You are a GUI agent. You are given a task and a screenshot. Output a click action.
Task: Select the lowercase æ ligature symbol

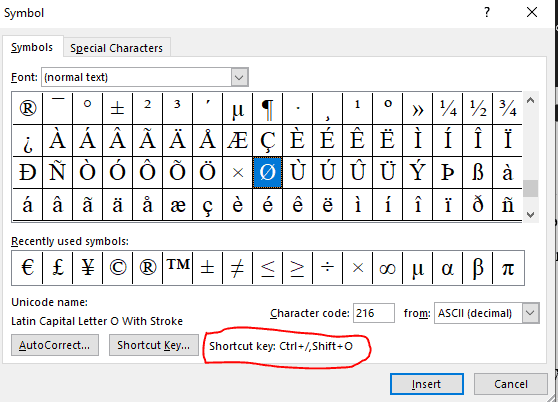pos(178,205)
